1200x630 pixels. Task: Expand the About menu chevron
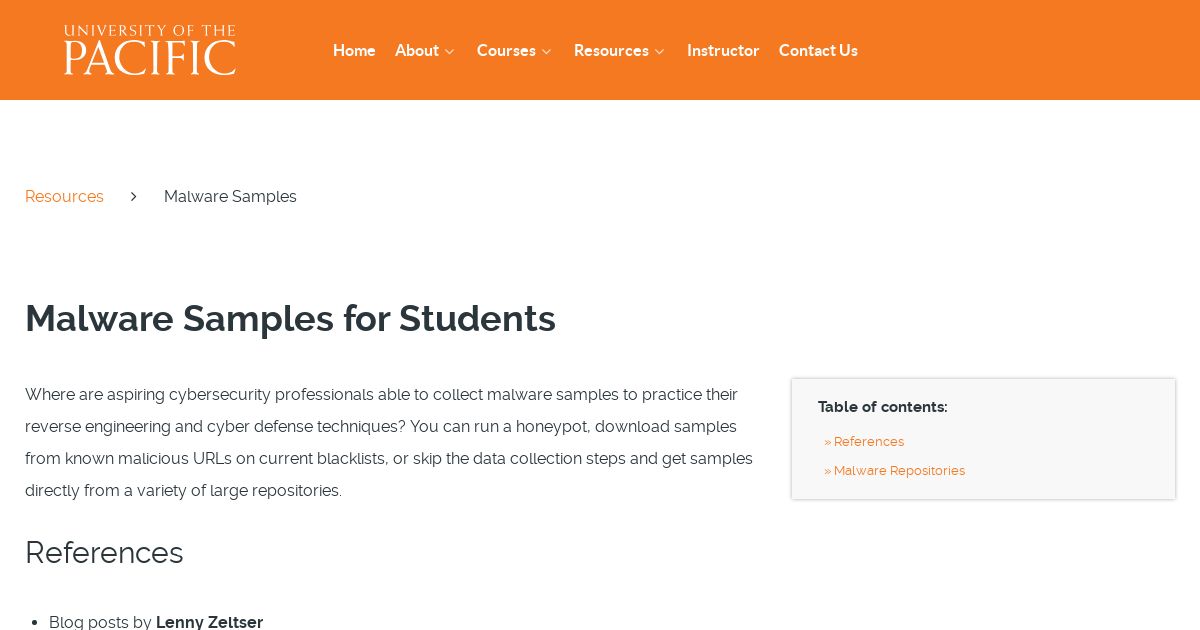[450, 51]
